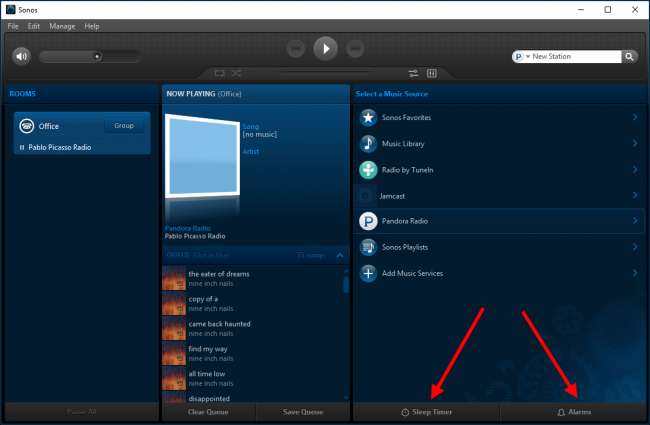Image resolution: width=650 pixels, height=425 pixels.
Task: Expand Jamcast with its chevron
Action: (635, 195)
